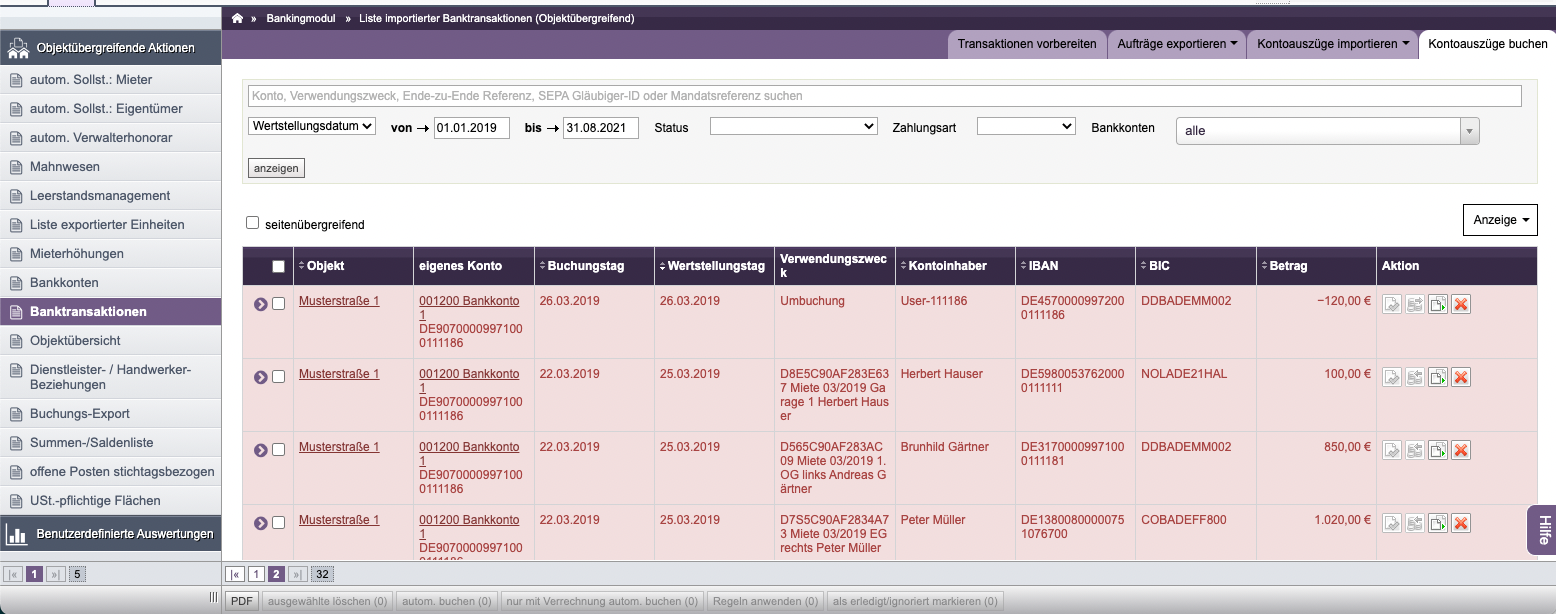Screen dimensions: 1556x614
Task: Open the Status dropdown
Action: point(794,126)
